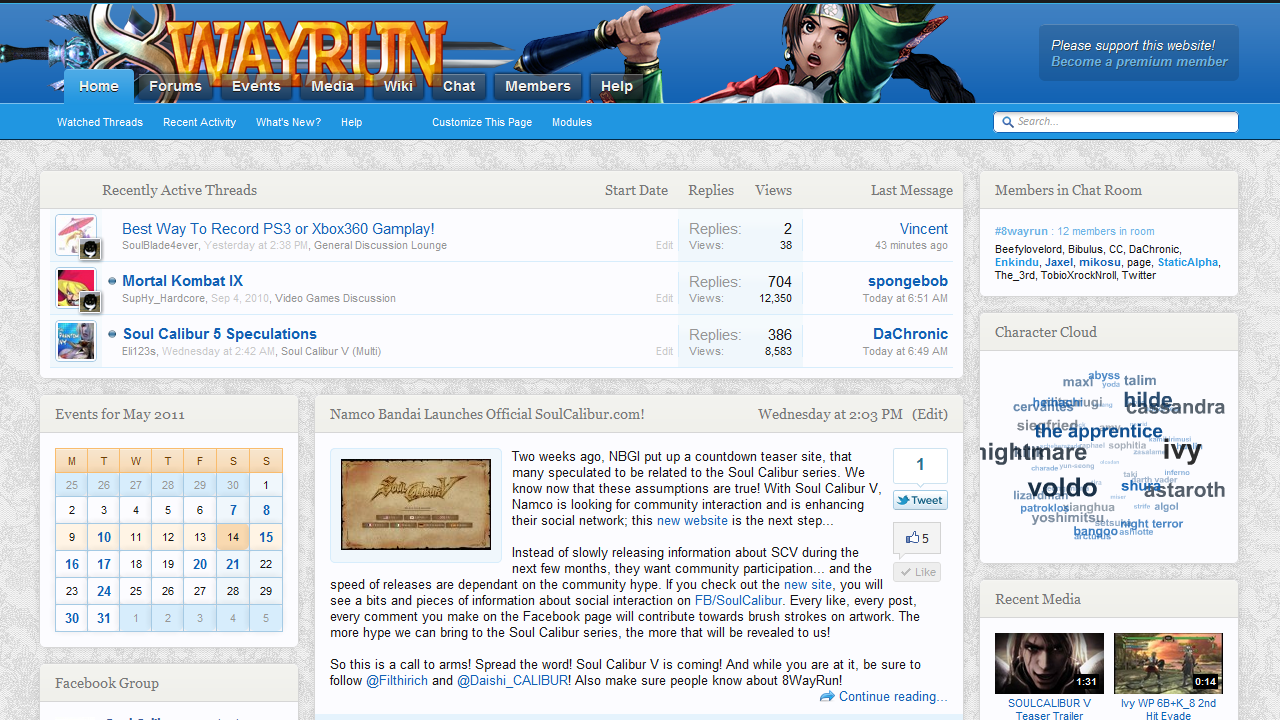Open the What's New? link
The height and width of the screenshot is (720, 1280).
[288, 122]
